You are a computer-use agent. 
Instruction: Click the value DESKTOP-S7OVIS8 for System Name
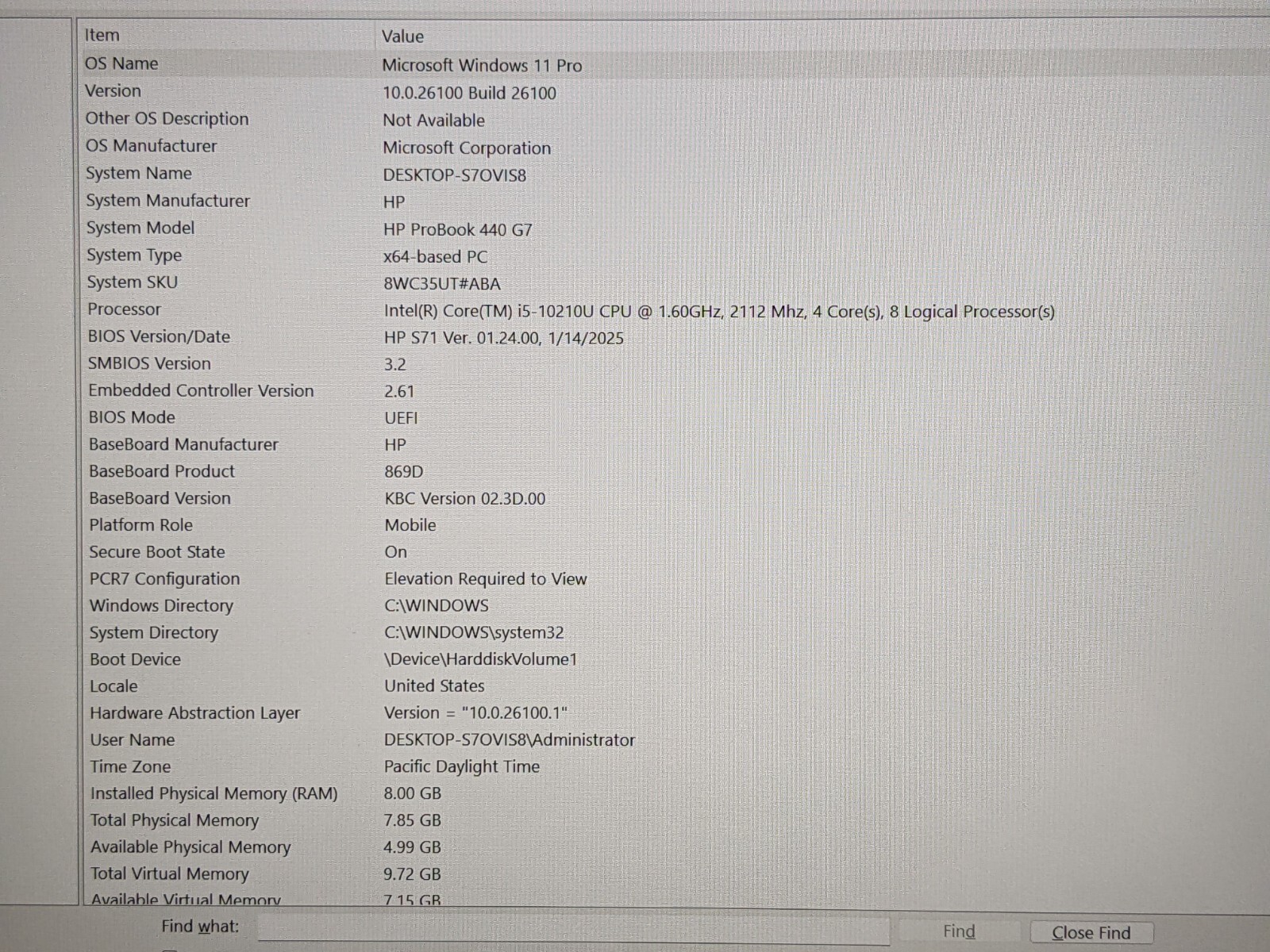pos(455,175)
